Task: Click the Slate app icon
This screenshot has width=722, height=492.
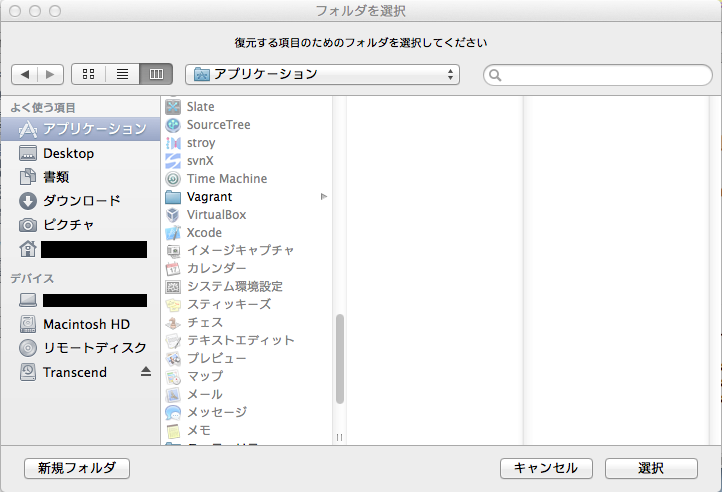Action: pyautogui.click(x=173, y=107)
